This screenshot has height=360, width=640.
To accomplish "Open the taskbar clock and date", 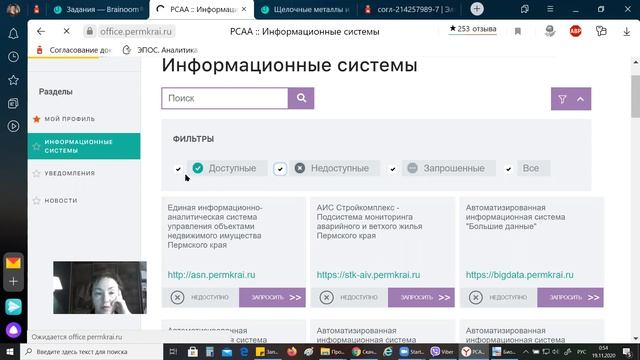I will (603, 351).
